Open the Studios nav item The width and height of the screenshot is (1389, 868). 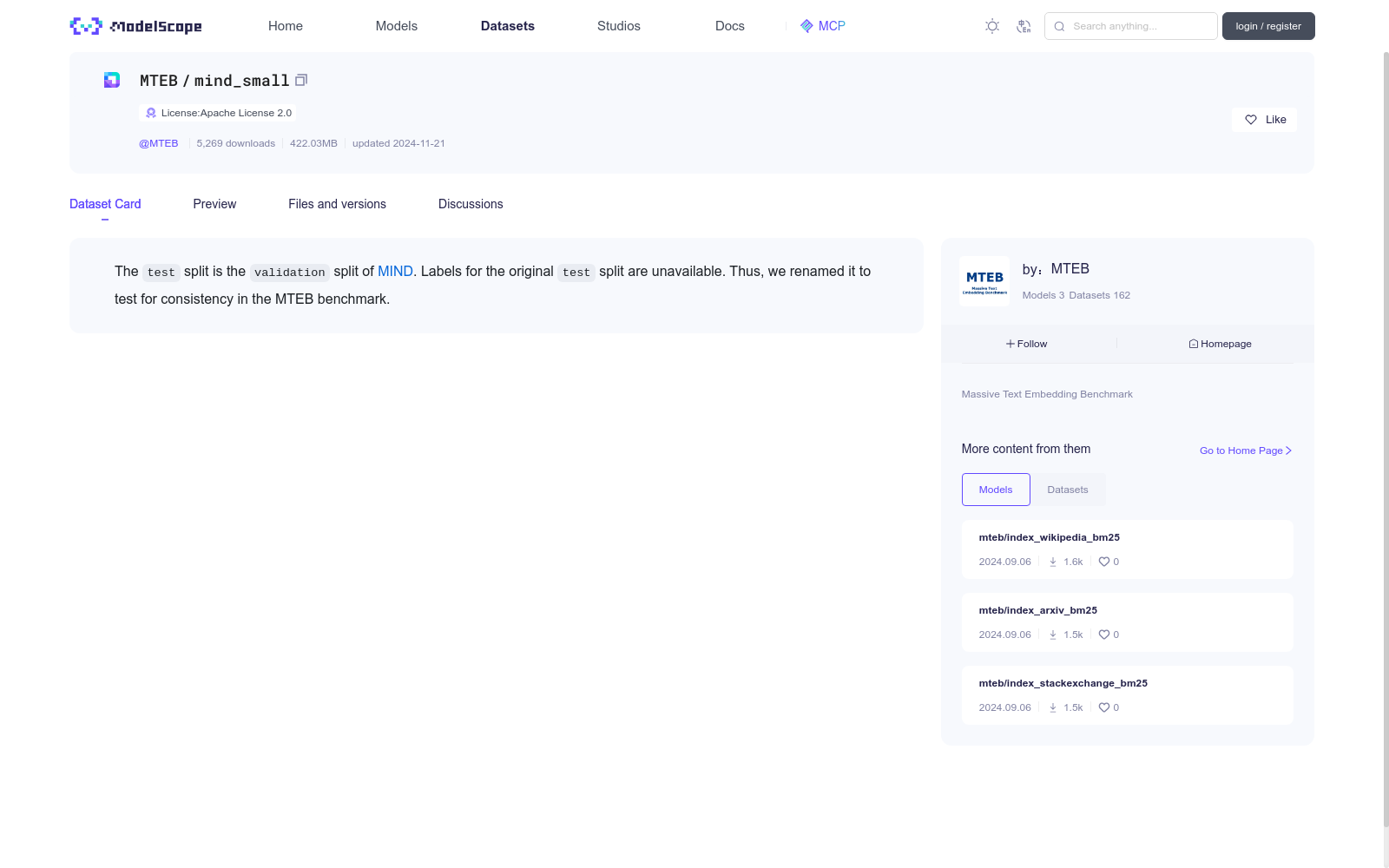click(619, 26)
